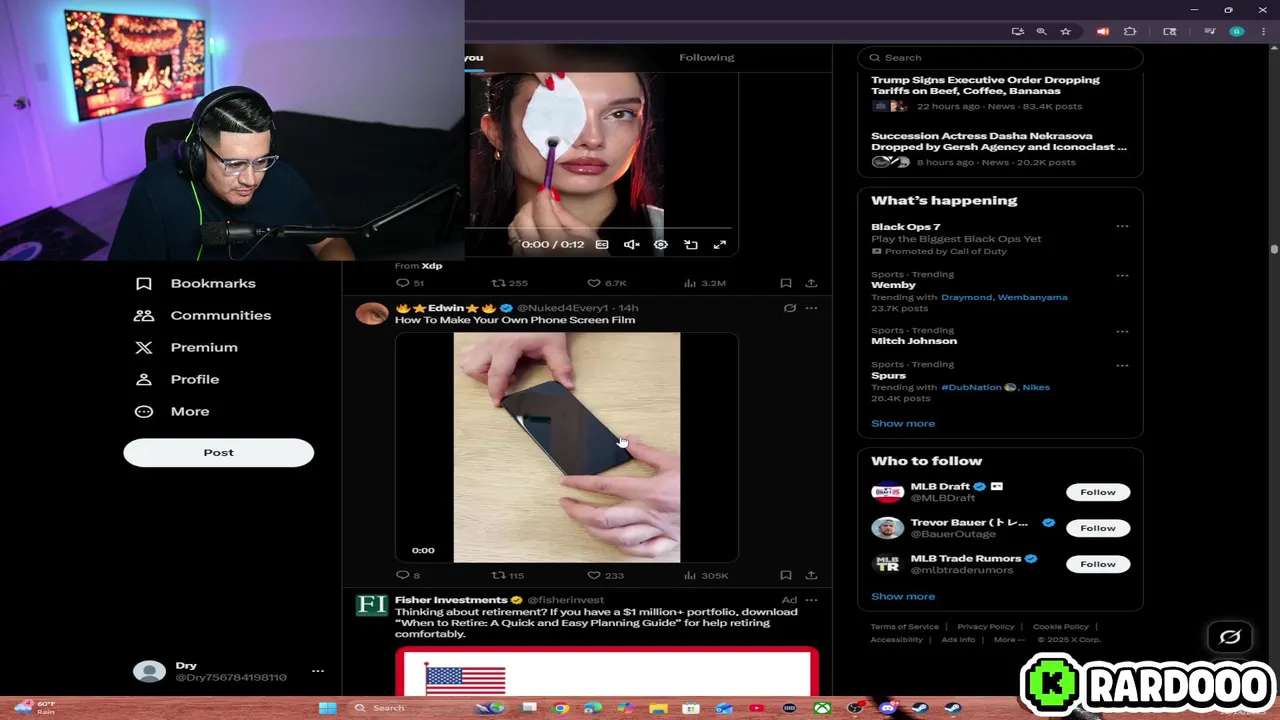Viewport: 1280px width, 720px height.
Task: Open the Privacy Policy link
Action: [985, 627]
